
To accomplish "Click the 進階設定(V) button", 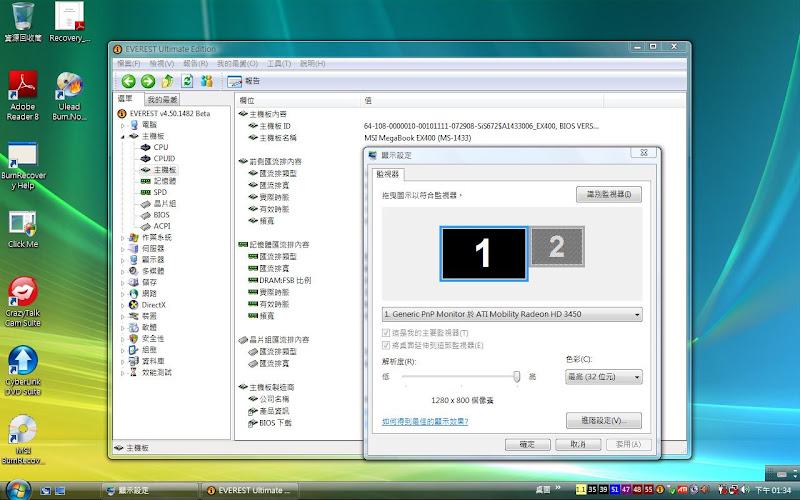I will (x=604, y=421).
